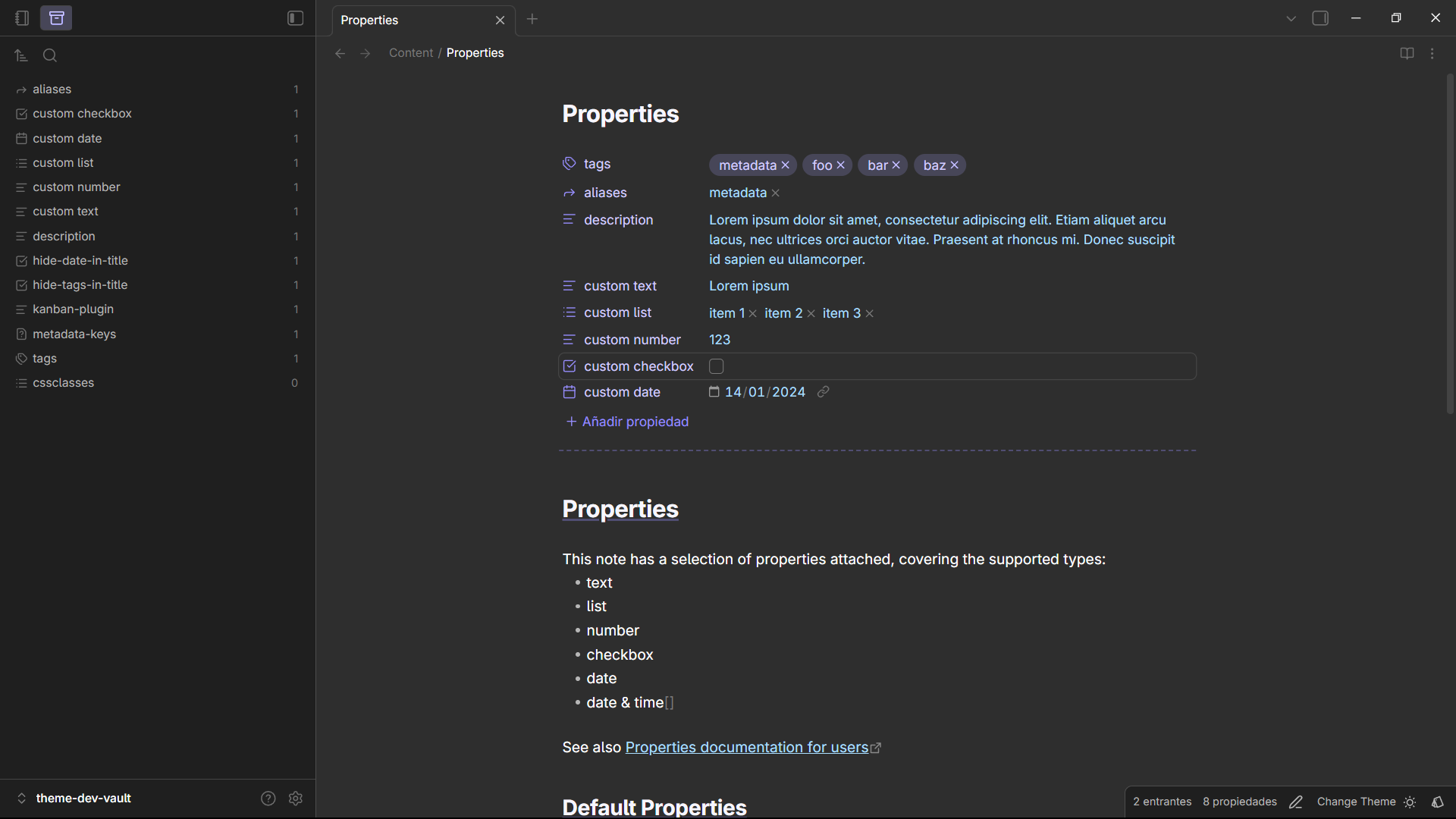
Task: Click the description property type icon
Action: point(570,220)
